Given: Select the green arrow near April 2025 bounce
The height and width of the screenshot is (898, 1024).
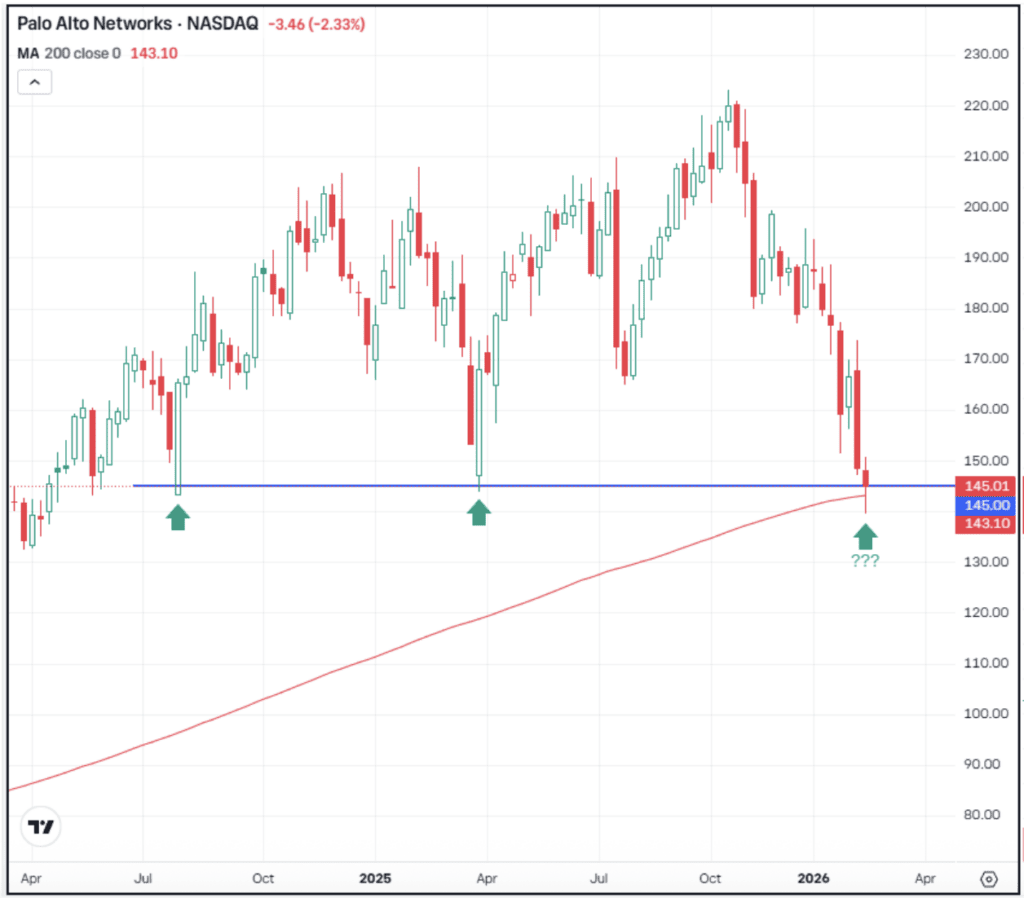Looking at the screenshot, I should 478,512.
